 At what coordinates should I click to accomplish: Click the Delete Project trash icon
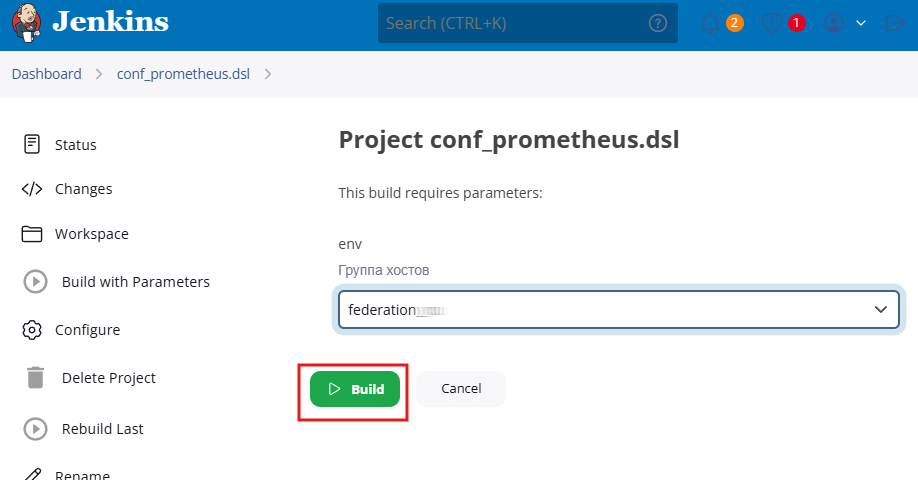coord(35,378)
